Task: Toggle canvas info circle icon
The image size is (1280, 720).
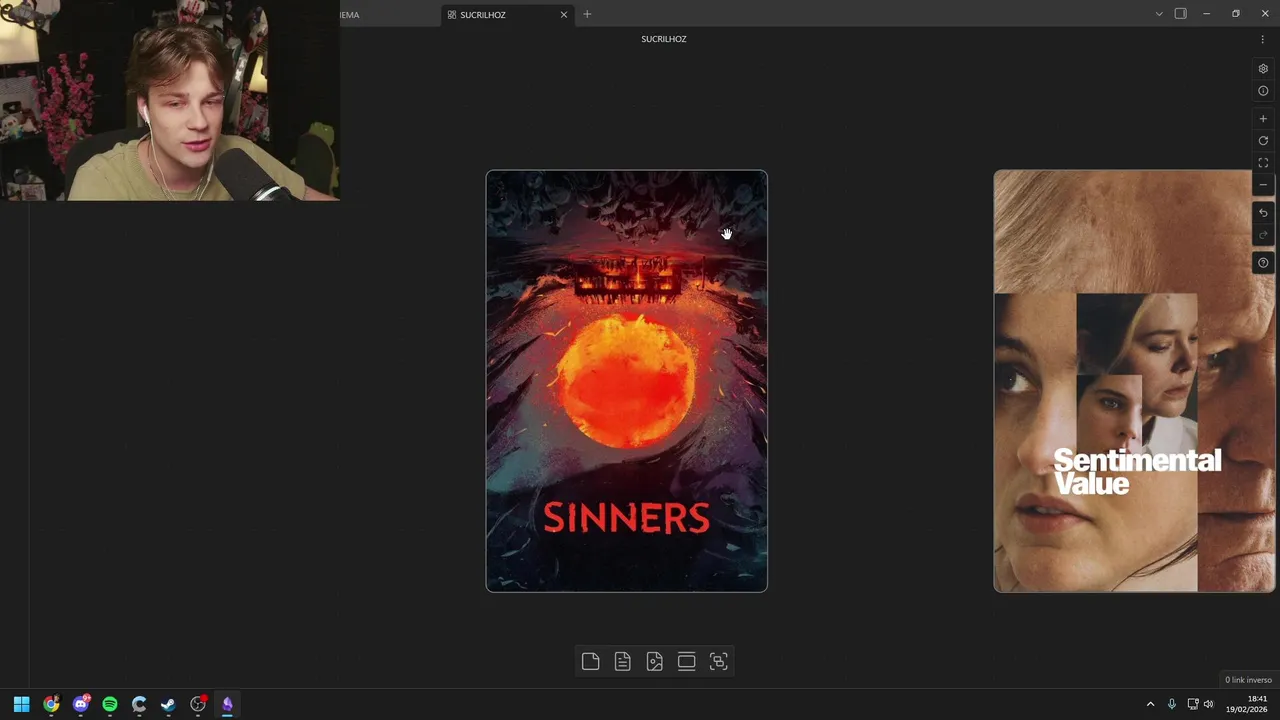Action: (1263, 91)
